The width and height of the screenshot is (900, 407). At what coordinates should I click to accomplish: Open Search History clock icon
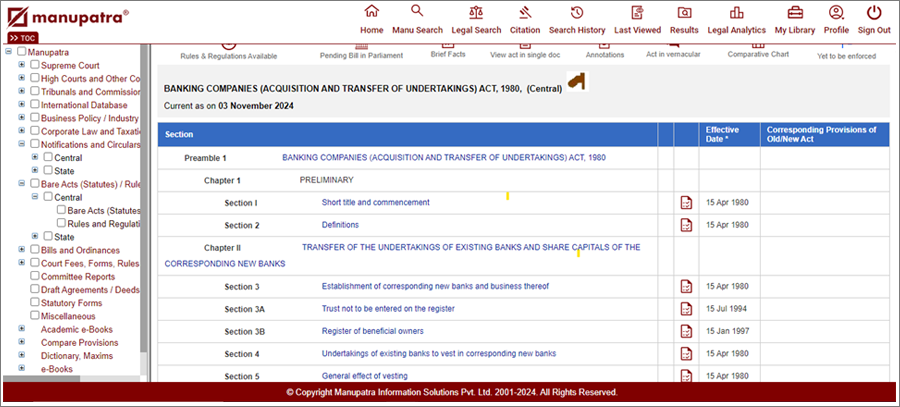tap(577, 12)
